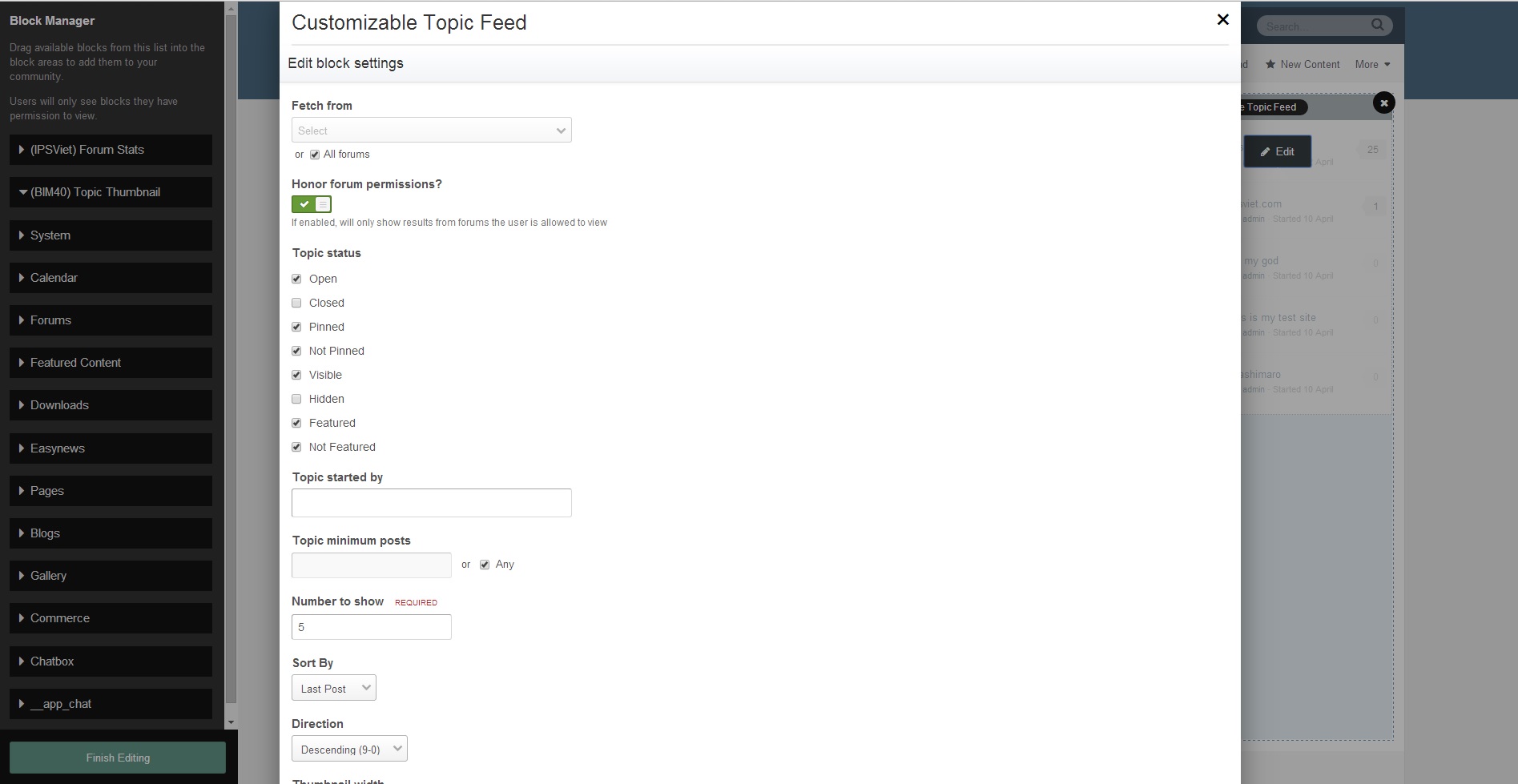Click the New Content star icon

1270,65
